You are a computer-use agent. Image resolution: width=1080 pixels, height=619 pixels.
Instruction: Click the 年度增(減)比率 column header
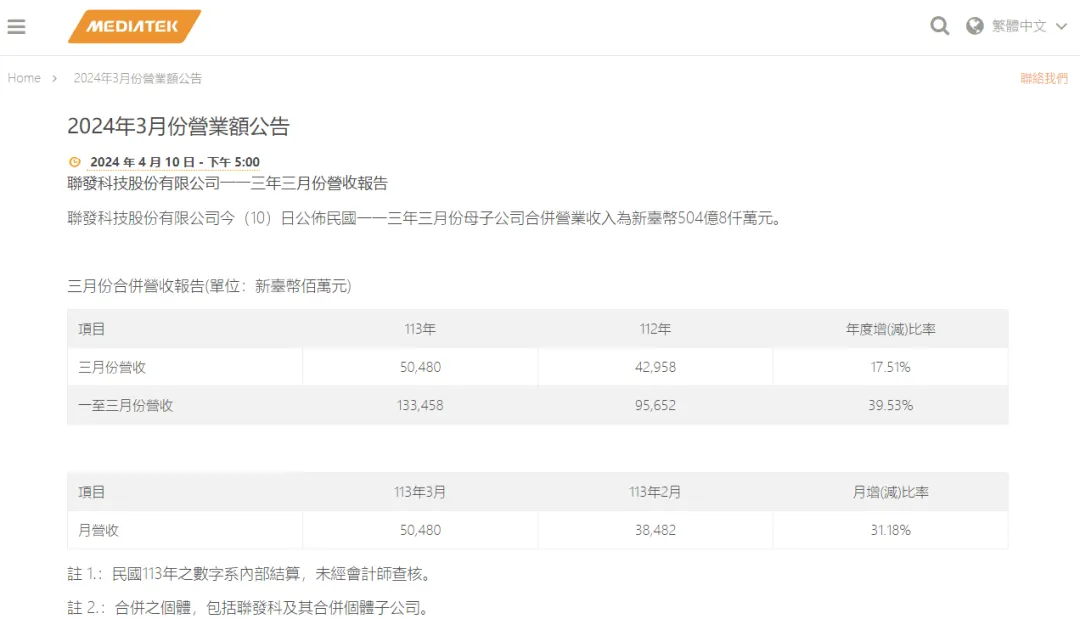pos(891,329)
